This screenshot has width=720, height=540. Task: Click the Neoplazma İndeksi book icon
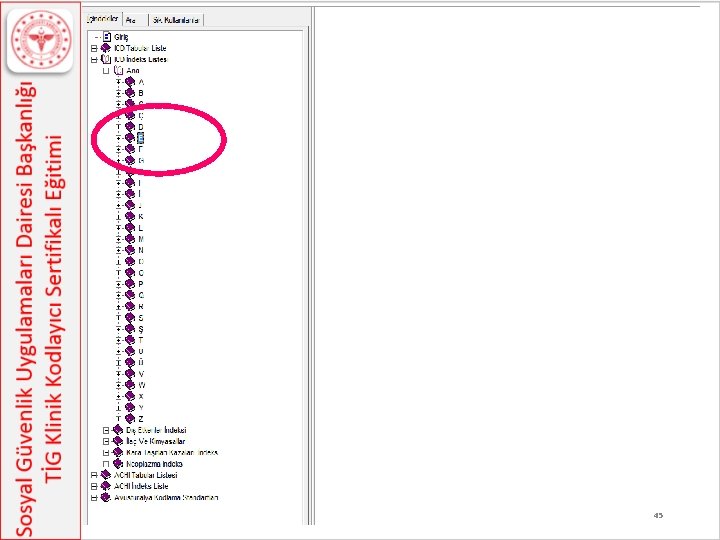[x=118, y=464]
